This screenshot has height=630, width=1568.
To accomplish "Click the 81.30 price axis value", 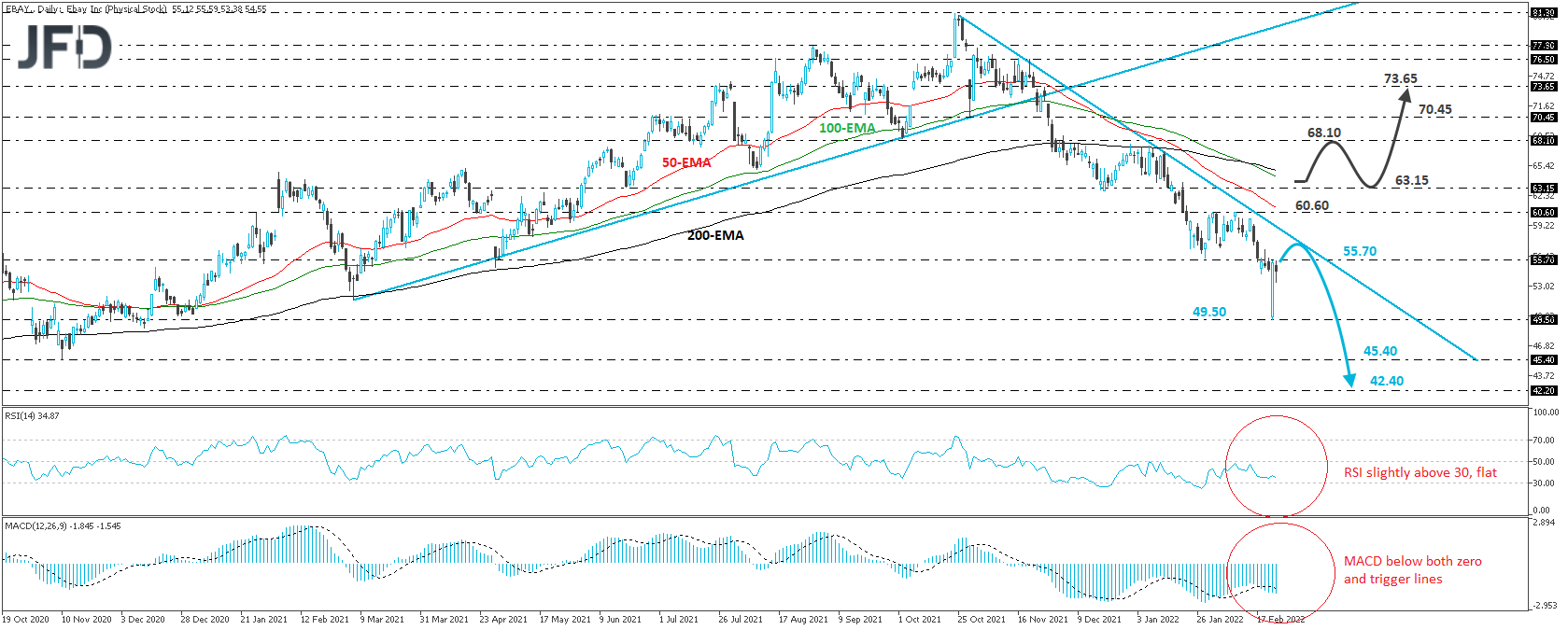I will pyautogui.click(x=1544, y=12).
